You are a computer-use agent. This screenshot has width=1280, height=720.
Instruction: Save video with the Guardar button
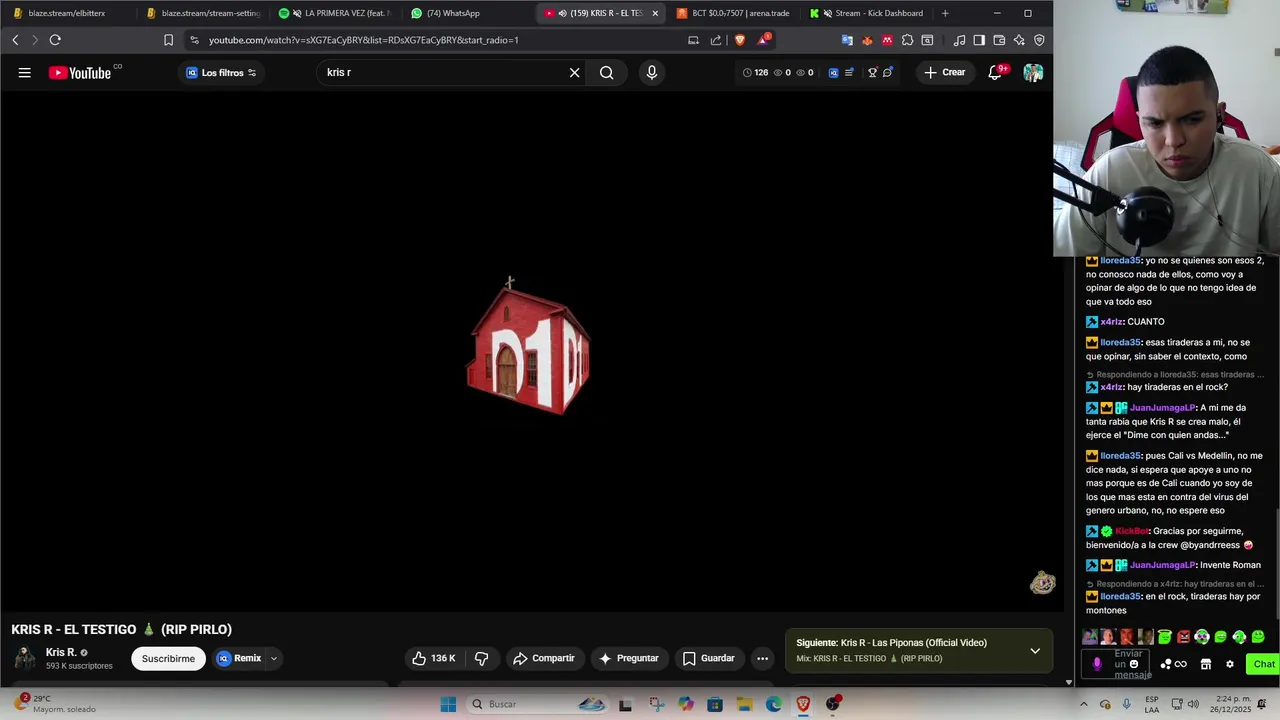(709, 658)
